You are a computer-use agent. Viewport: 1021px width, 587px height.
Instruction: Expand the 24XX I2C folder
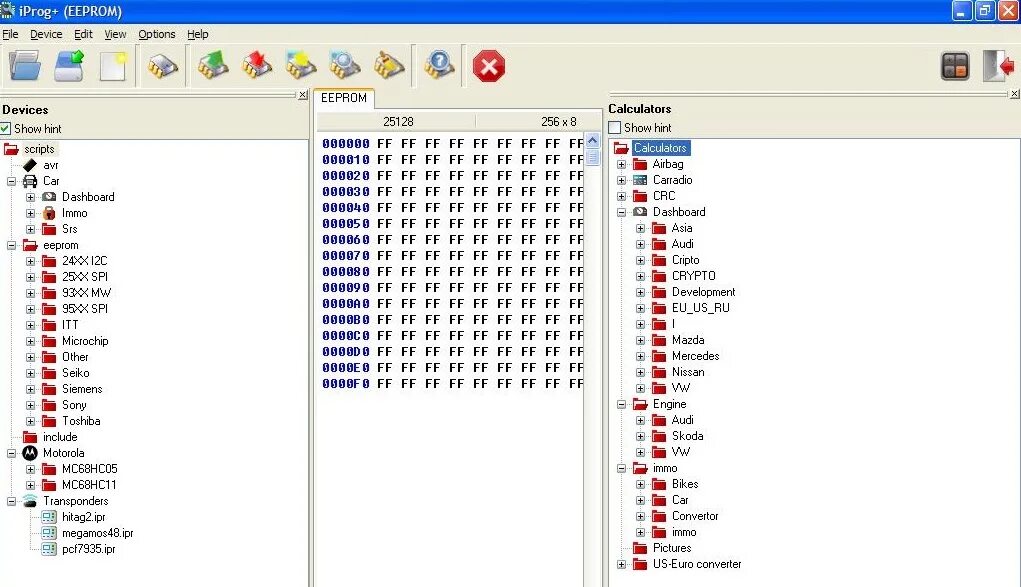click(30, 261)
